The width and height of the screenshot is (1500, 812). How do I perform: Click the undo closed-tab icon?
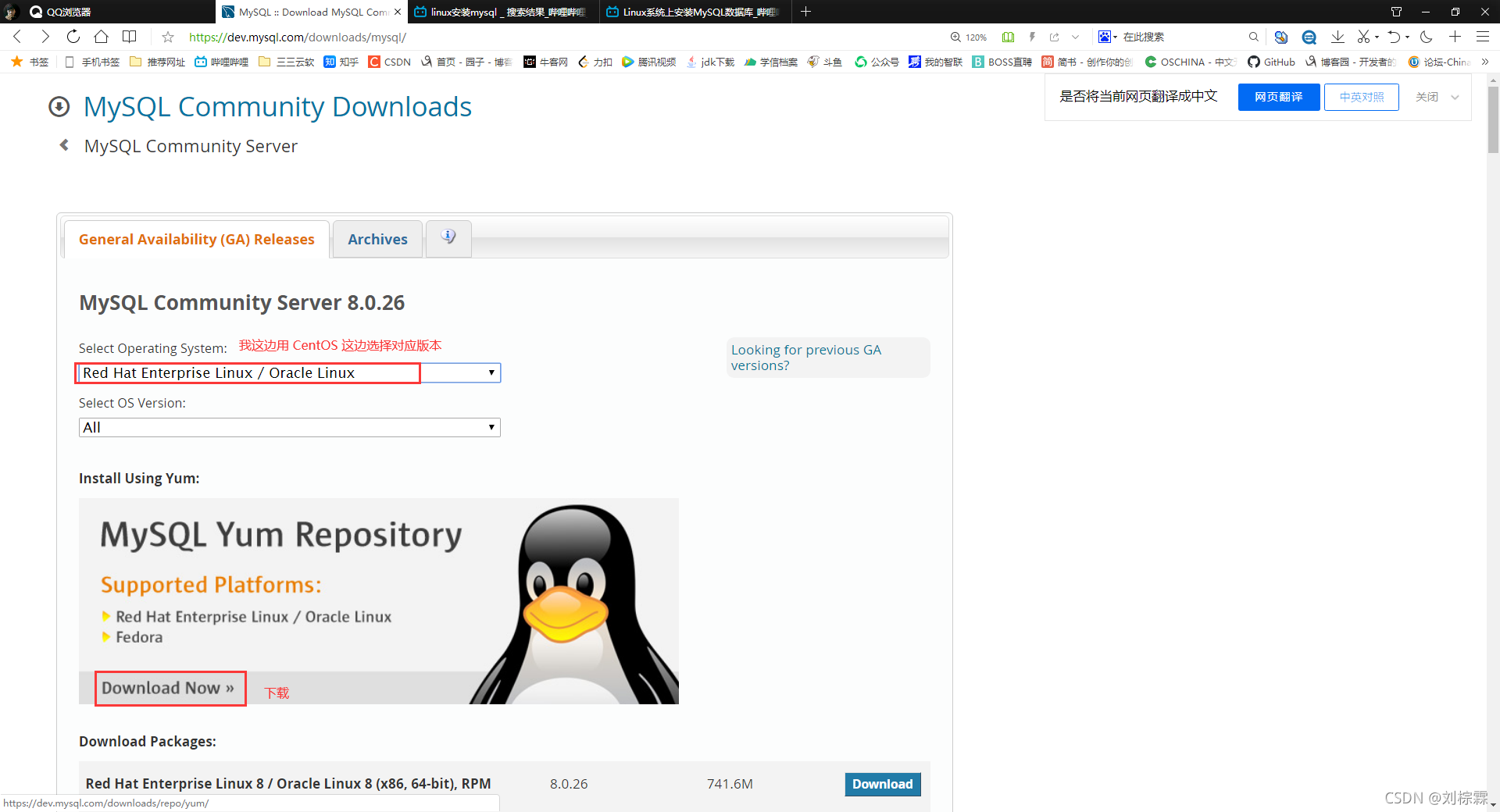[x=1395, y=37]
